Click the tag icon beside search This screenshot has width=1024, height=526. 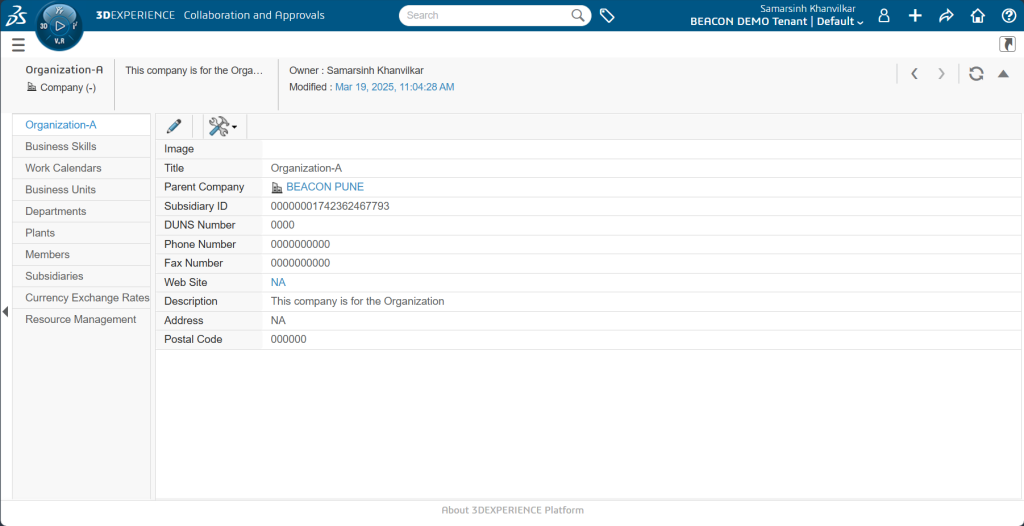coord(607,16)
